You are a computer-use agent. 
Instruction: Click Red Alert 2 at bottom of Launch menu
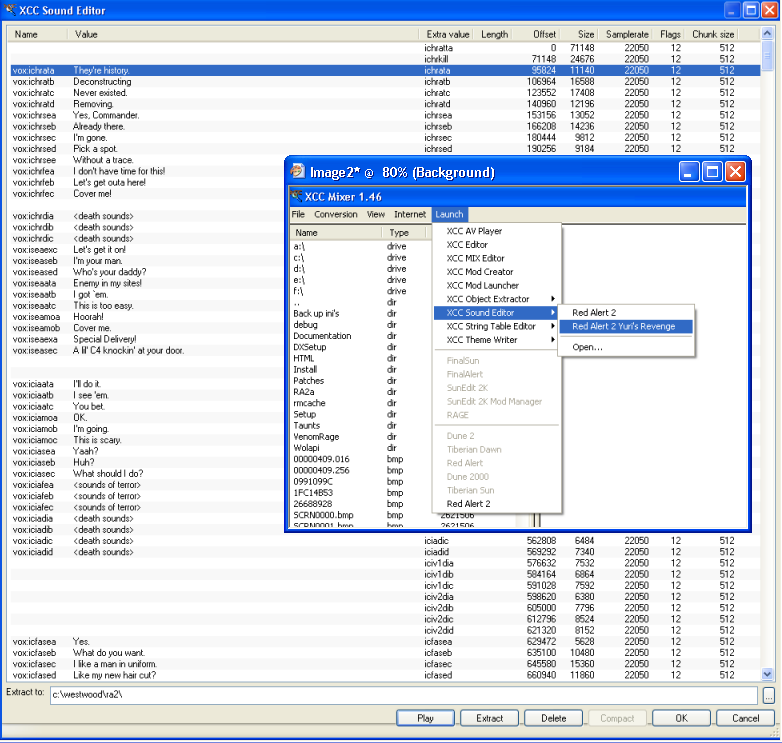[x=496, y=504]
